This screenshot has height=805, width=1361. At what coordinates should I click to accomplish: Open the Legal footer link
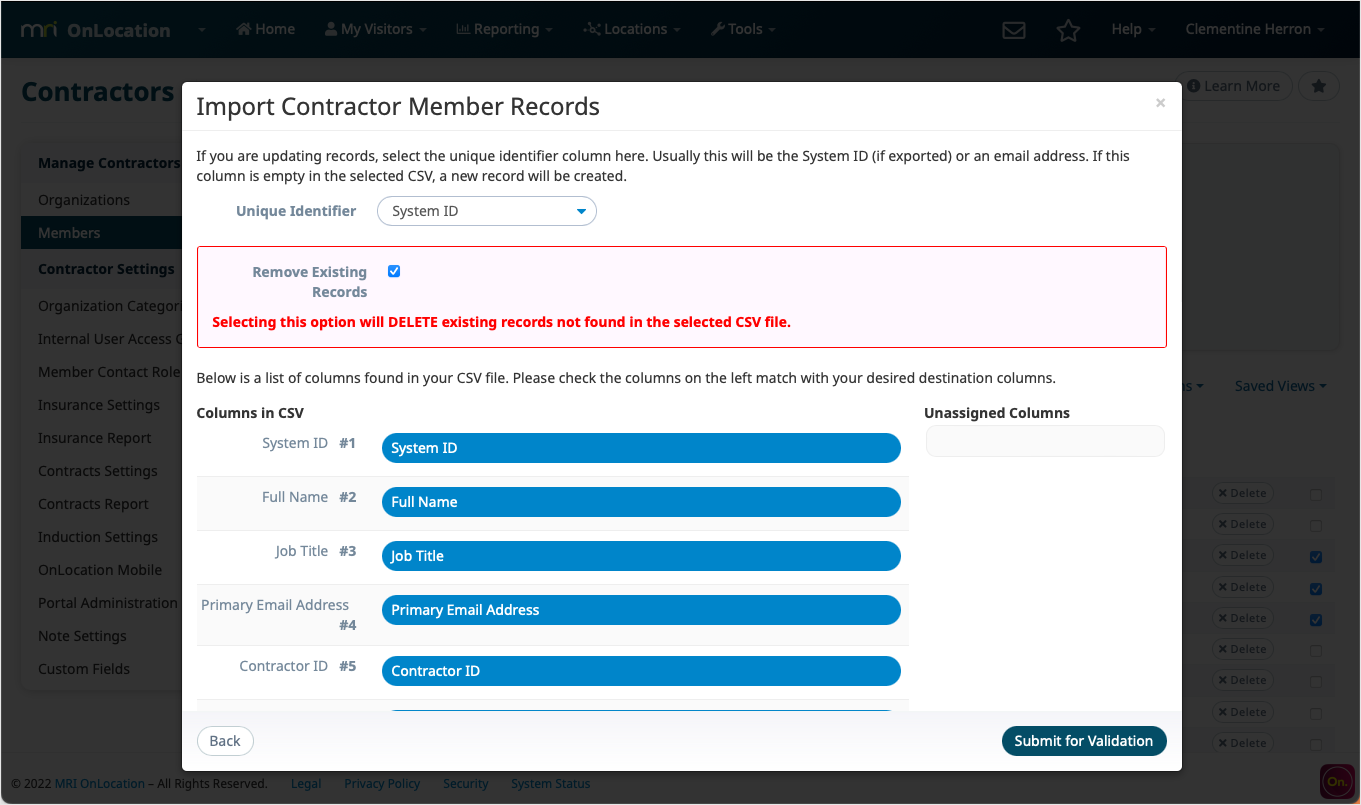coord(306,784)
